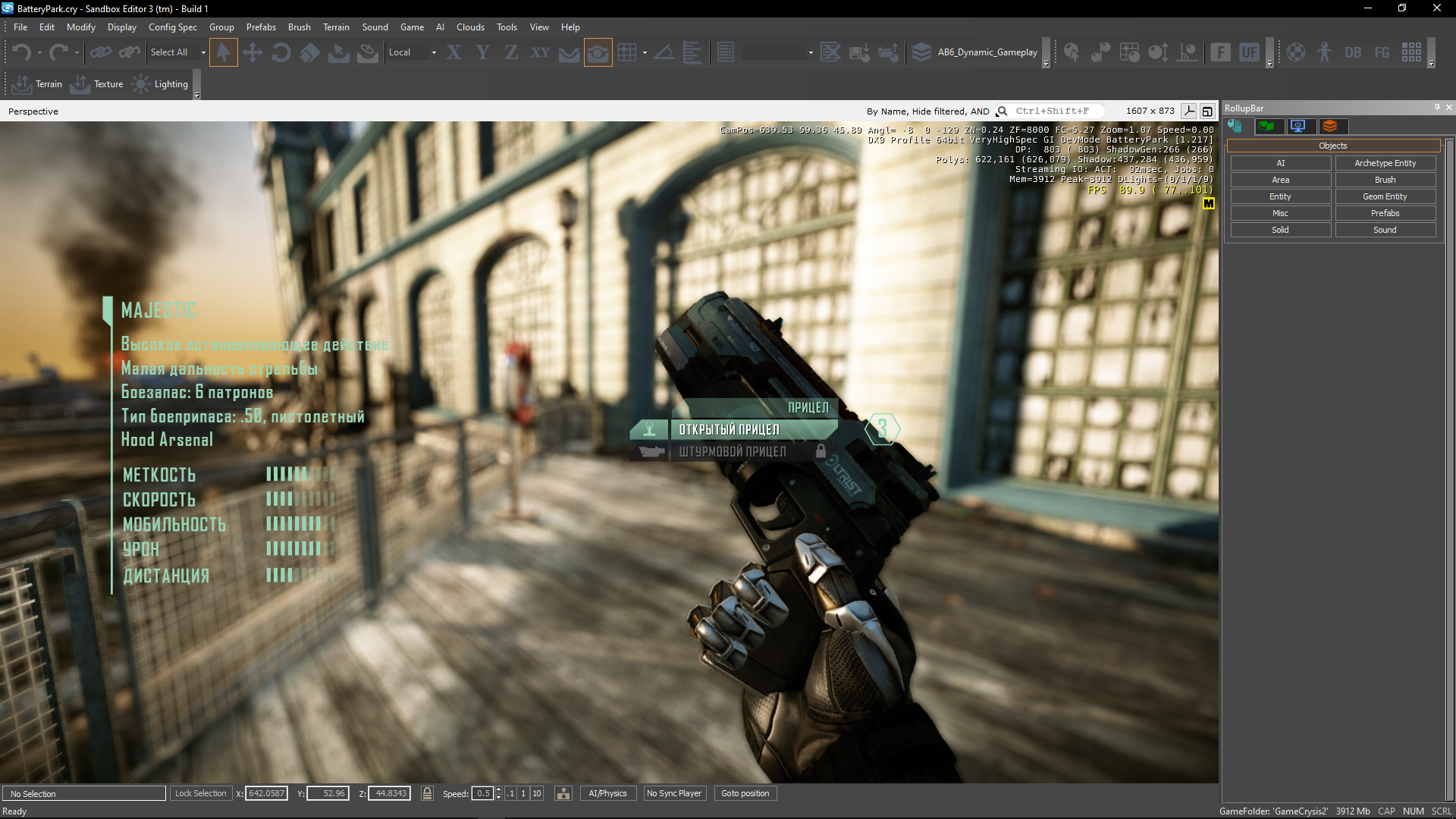Increase the camera speed stepper
Image resolution: width=1456 pixels, height=819 pixels.
click(x=498, y=789)
